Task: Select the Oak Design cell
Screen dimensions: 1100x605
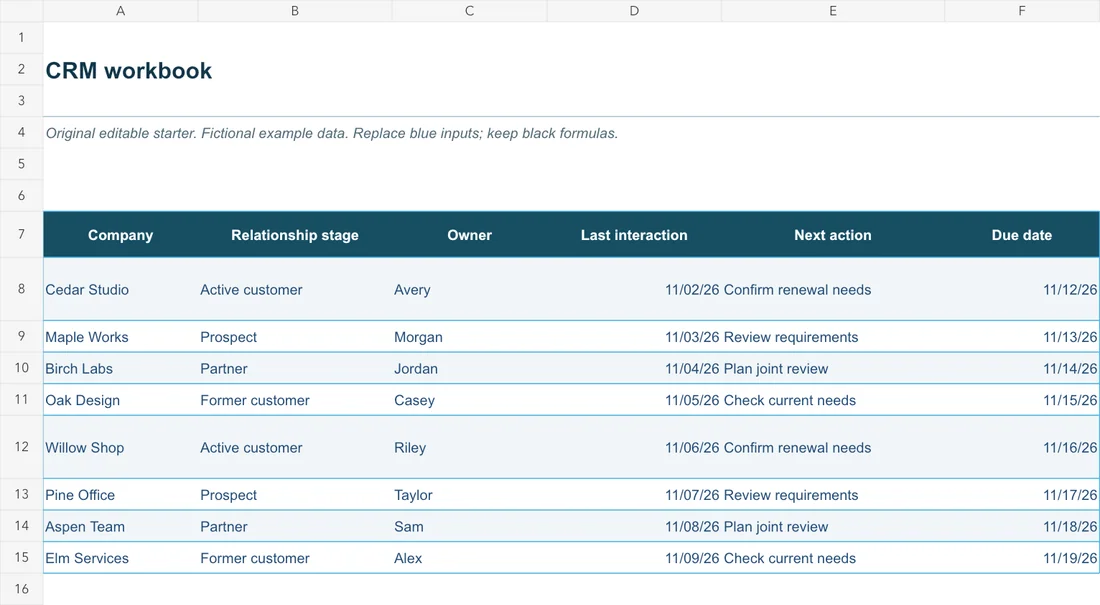Action: [x=121, y=400]
